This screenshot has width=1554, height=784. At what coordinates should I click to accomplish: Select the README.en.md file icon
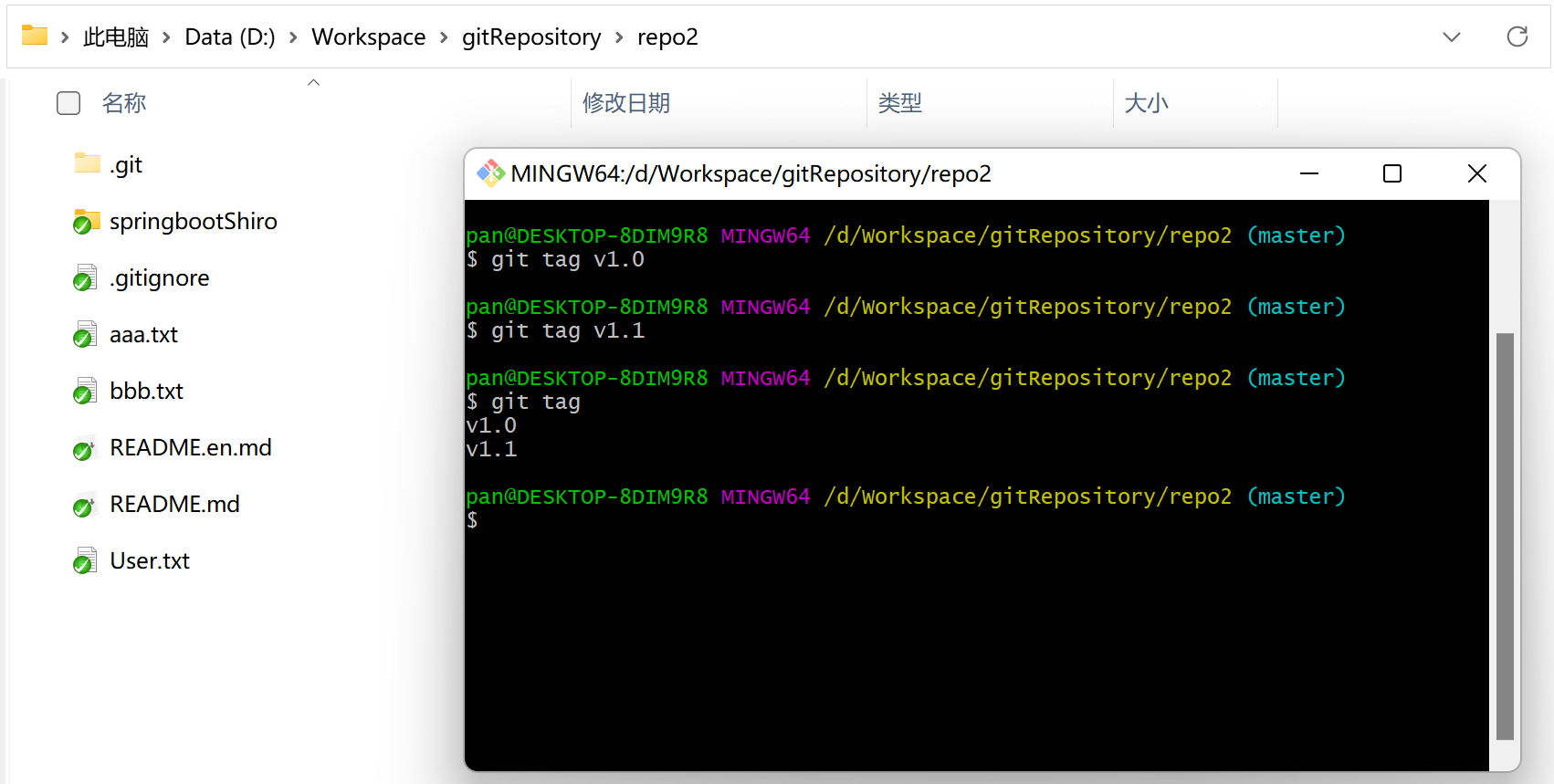coord(86,448)
